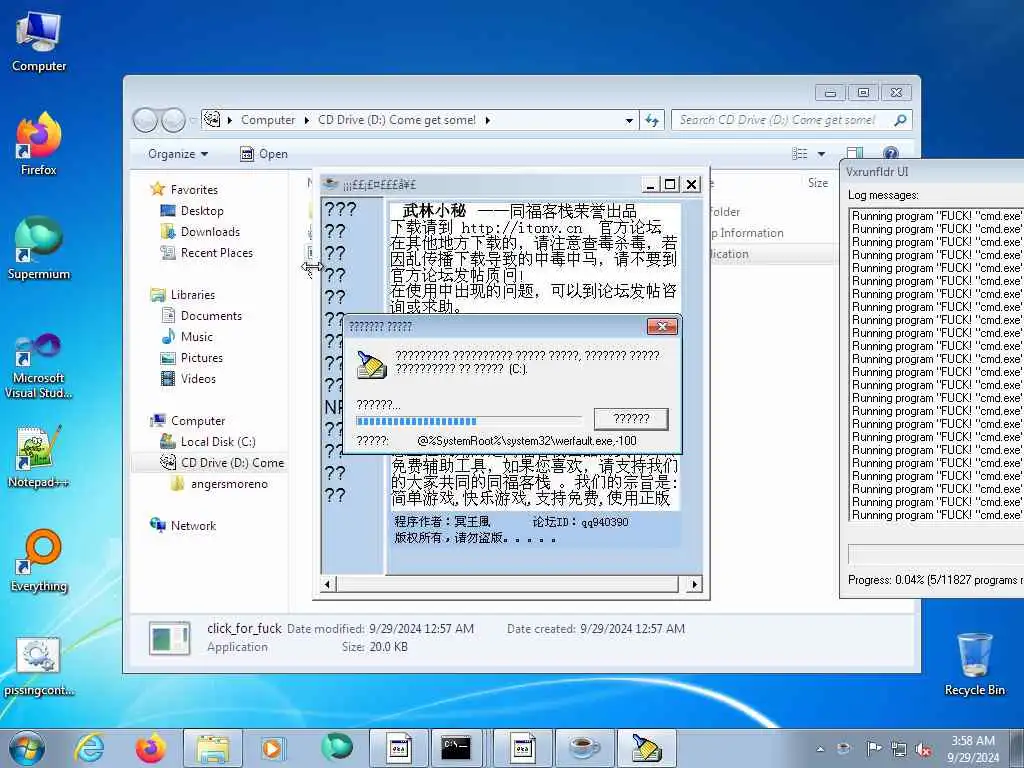Show hidden tray icons arrow

[820, 749]
